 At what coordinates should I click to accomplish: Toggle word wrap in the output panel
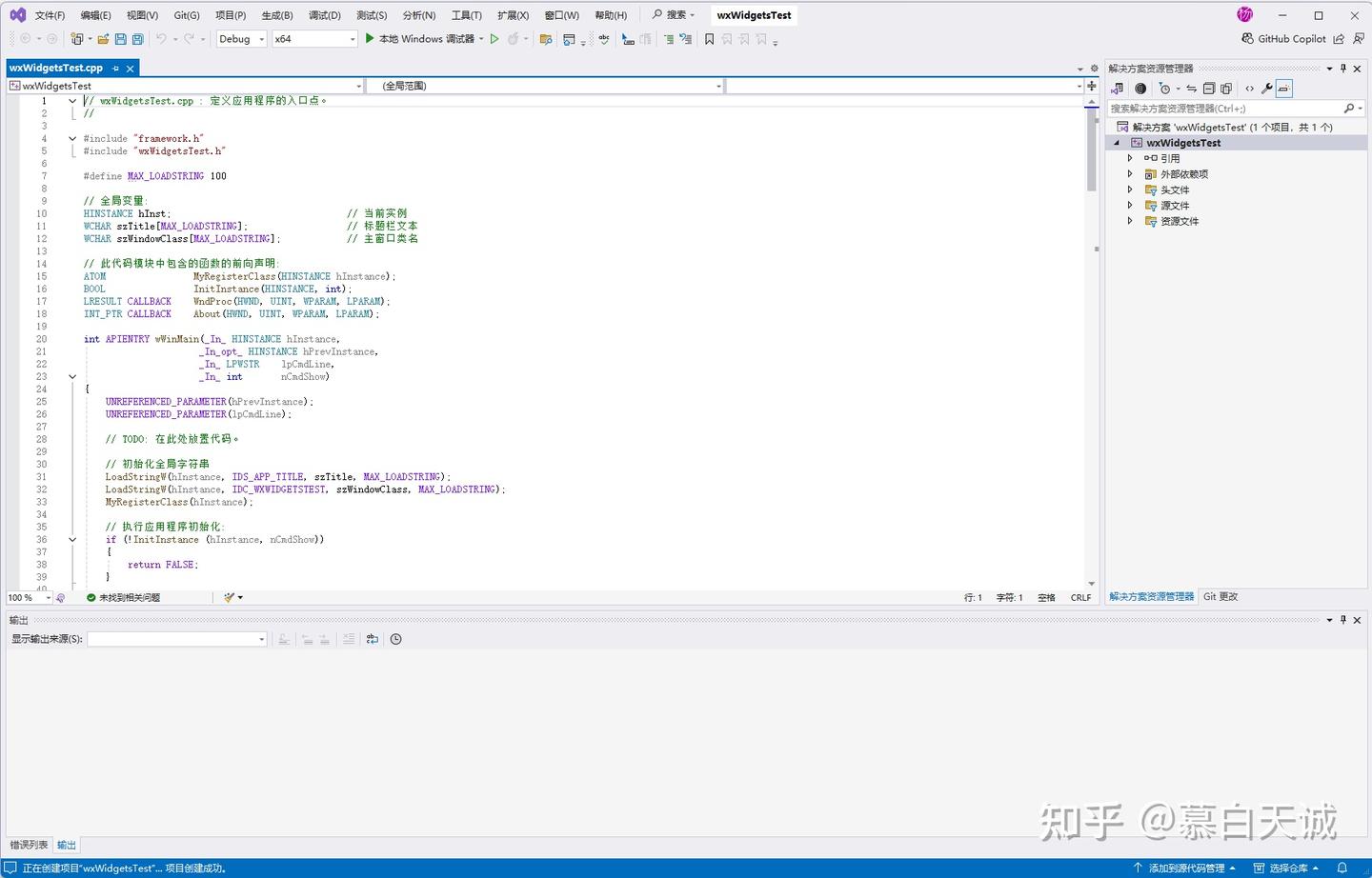372,639
